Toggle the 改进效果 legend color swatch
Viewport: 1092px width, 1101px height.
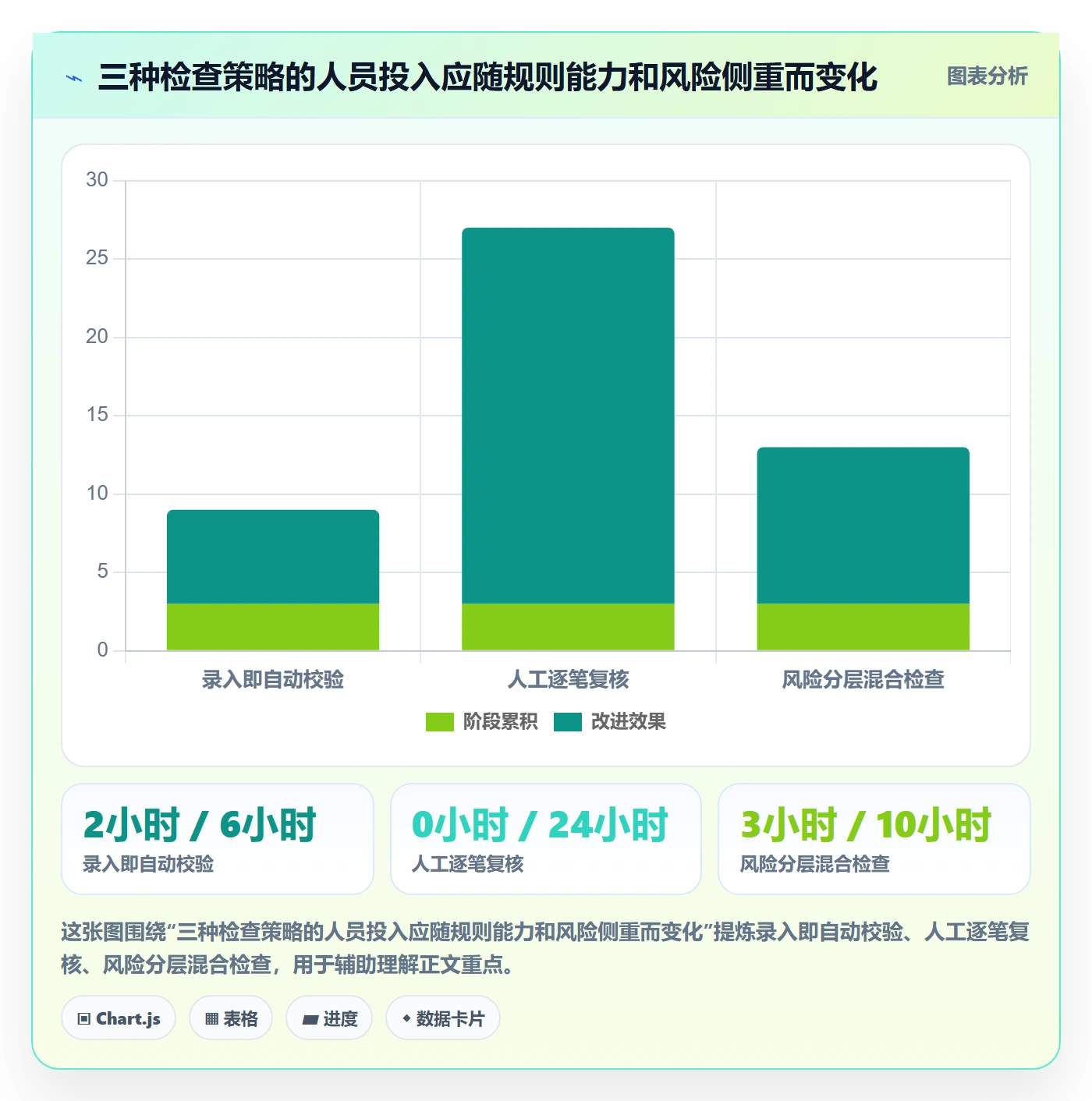(x=567, y=722)
